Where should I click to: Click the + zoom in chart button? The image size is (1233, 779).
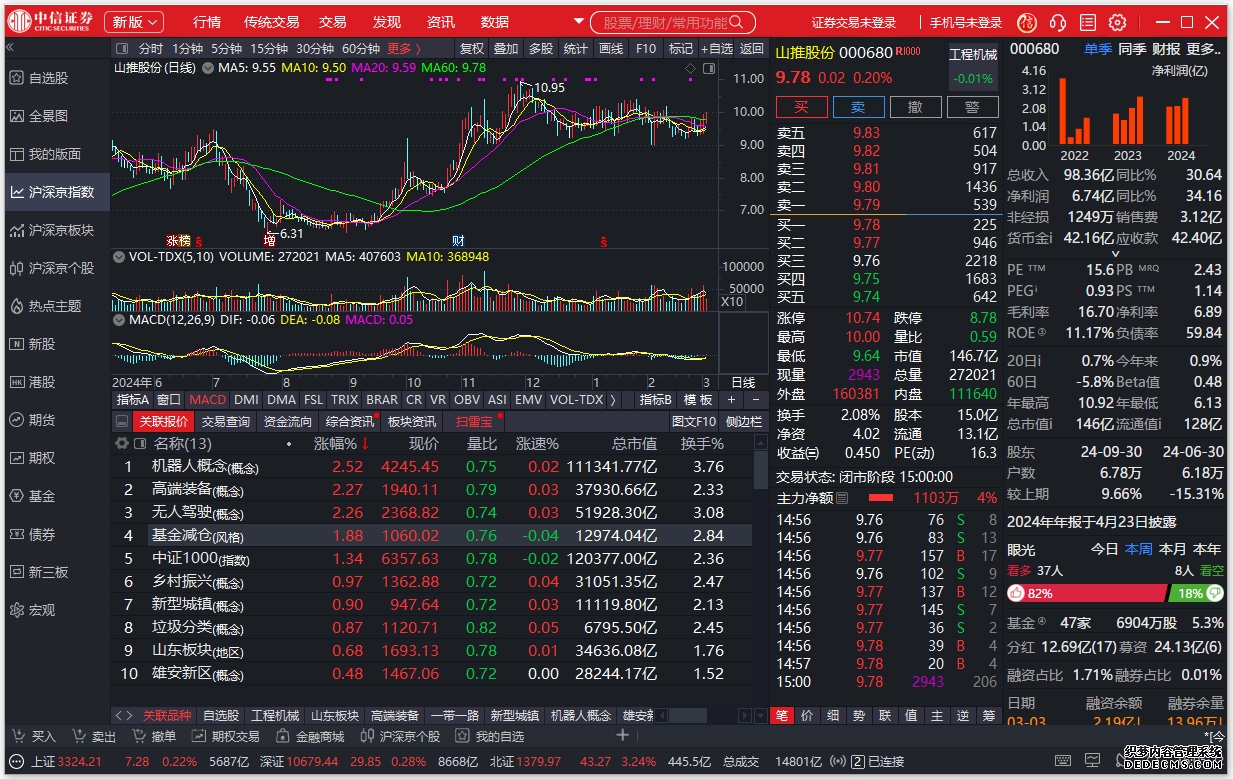coord(731,399)
